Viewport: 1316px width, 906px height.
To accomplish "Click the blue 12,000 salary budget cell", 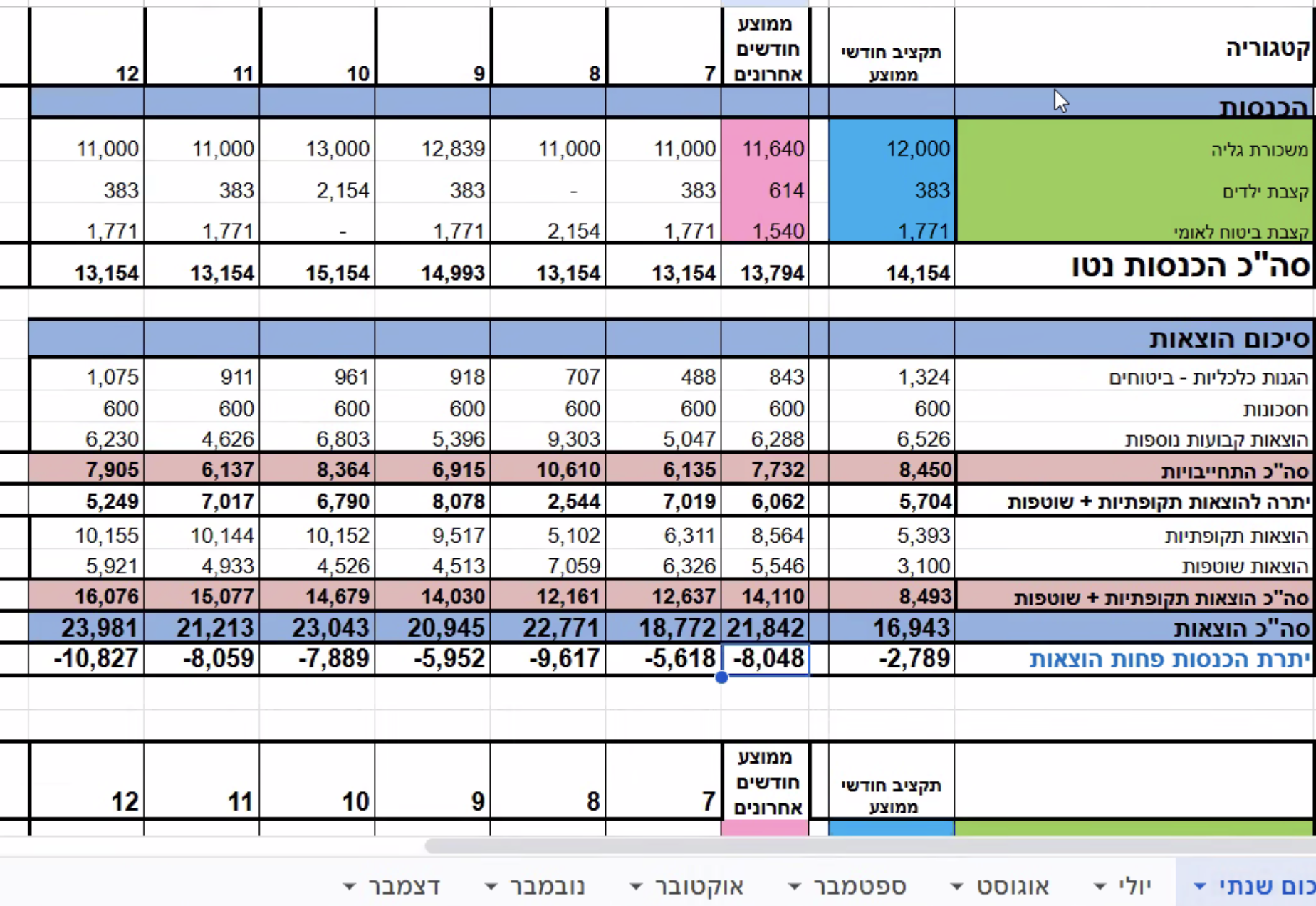I will [x=891, y=149].
